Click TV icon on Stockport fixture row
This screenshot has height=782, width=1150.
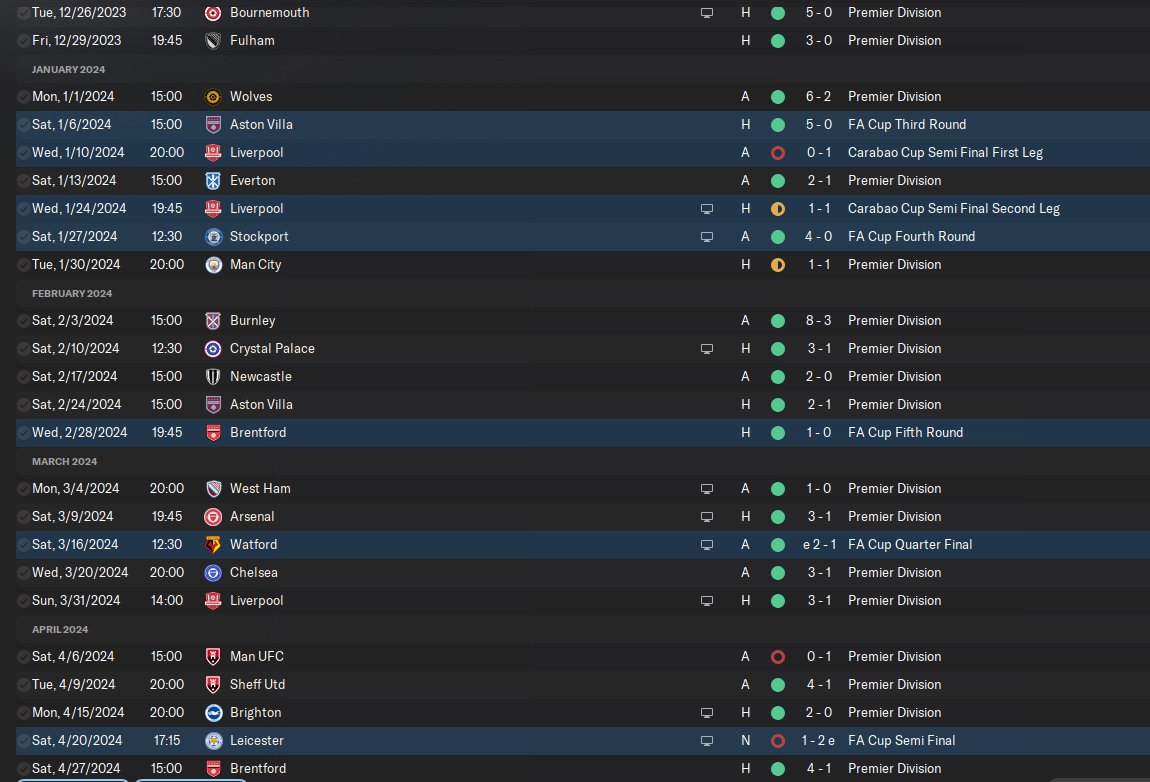click(707, 237)
